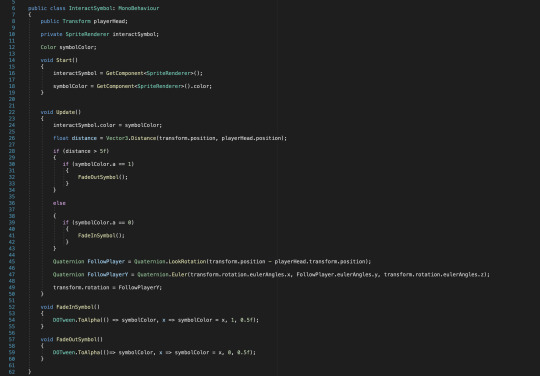Click the LookRotation method call
Image resolution: width=540 pixels, height=376 pixels.
coord(187,262)
